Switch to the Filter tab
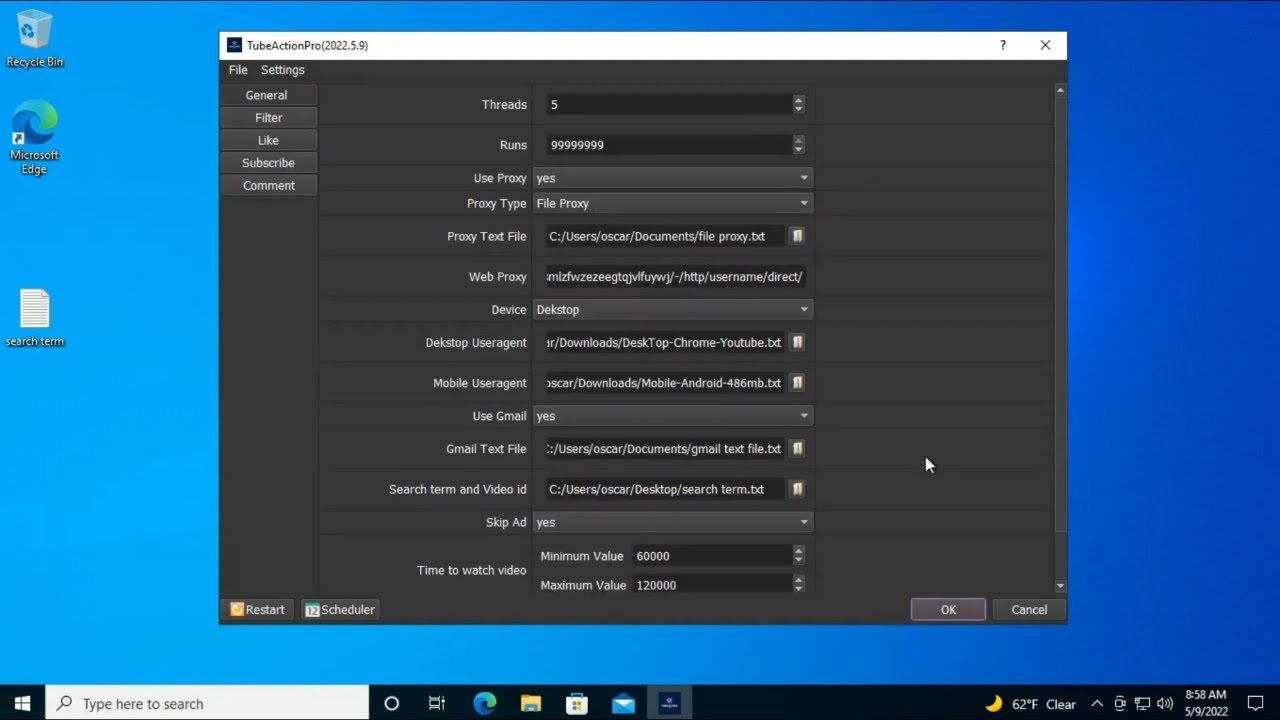The height and width of the screenshot is (720, 1280). coord(267,118)
